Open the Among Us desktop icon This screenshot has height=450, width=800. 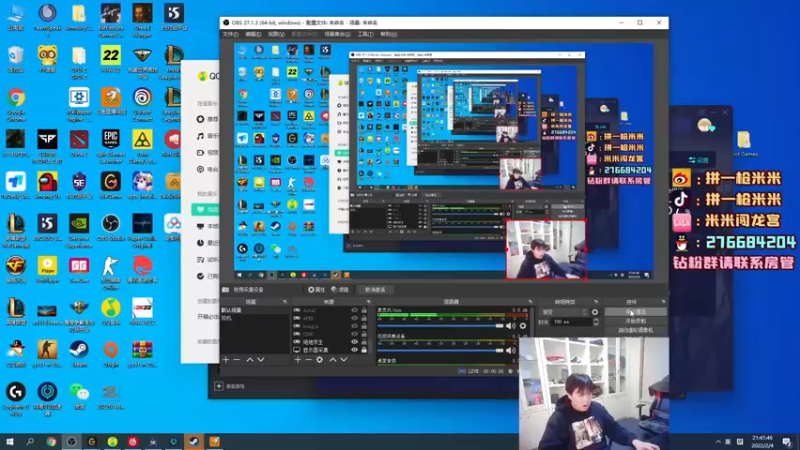47,186
